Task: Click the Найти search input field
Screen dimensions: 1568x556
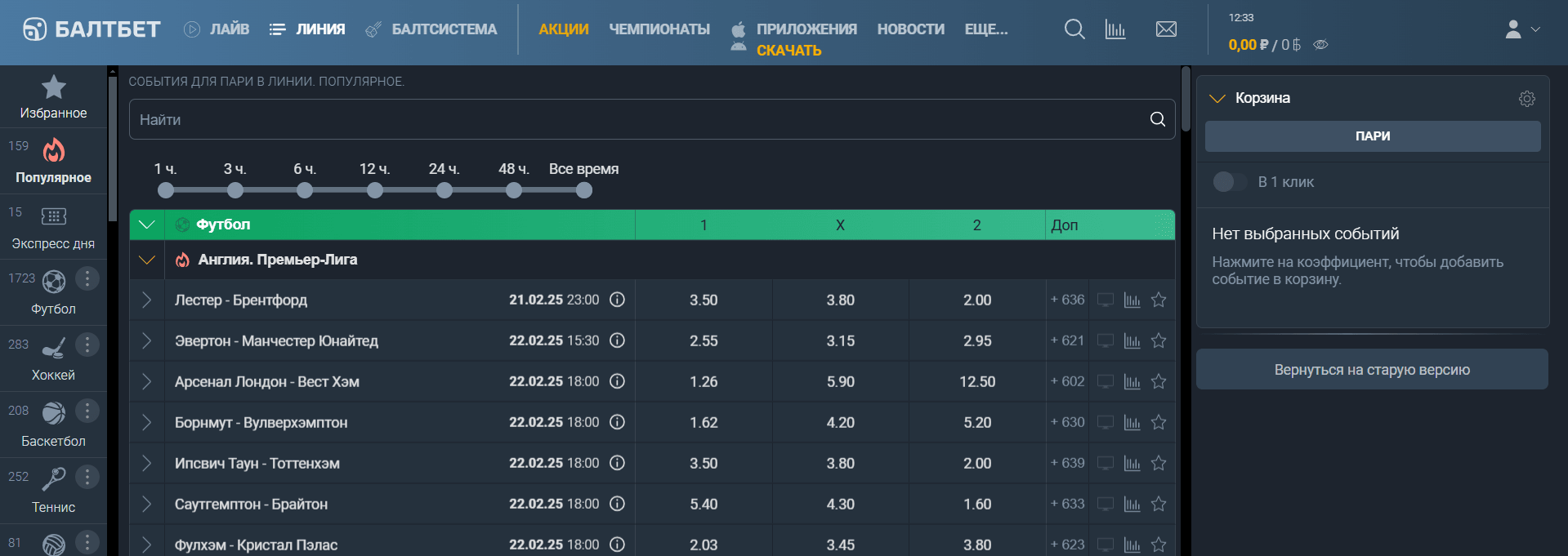Action: 652,119
